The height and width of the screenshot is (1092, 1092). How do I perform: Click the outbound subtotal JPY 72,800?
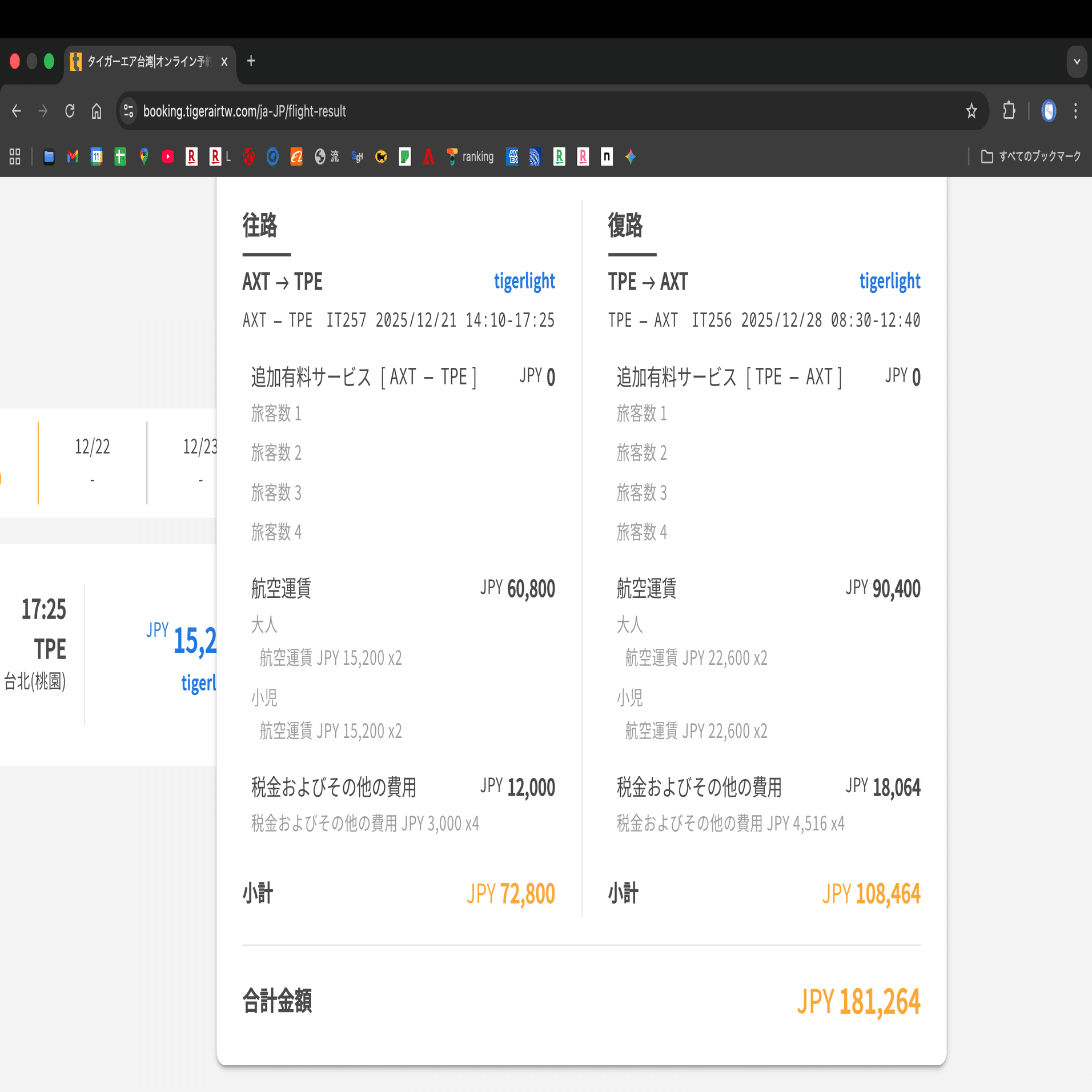pos(511,894)
